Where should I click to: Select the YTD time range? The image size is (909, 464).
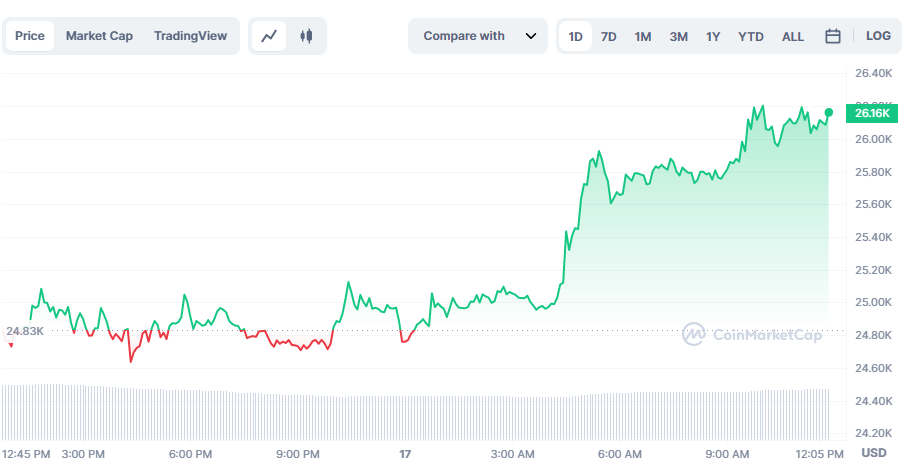[750, 36]
